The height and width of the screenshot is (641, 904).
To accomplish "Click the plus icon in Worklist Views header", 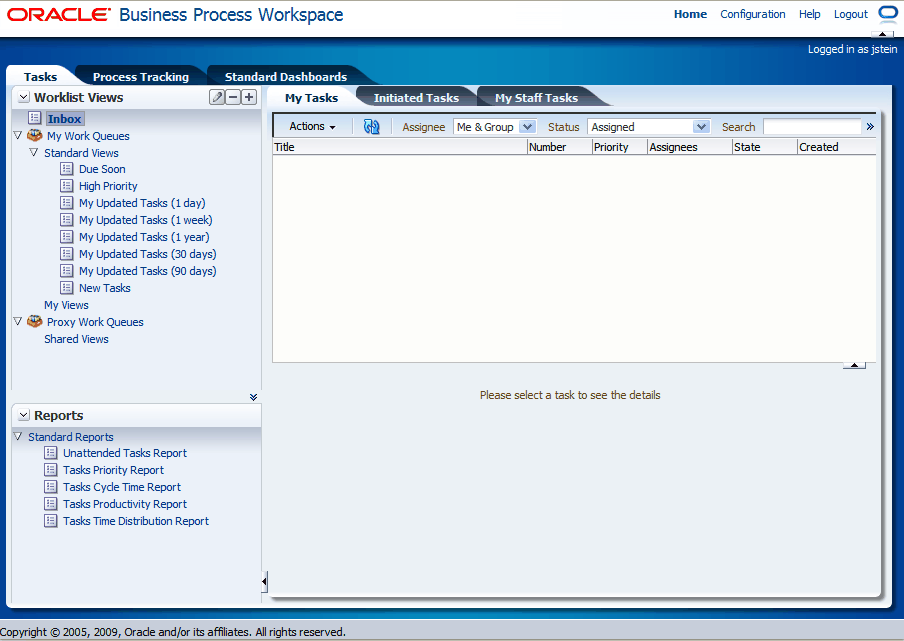I will click(x=249, y=97).
